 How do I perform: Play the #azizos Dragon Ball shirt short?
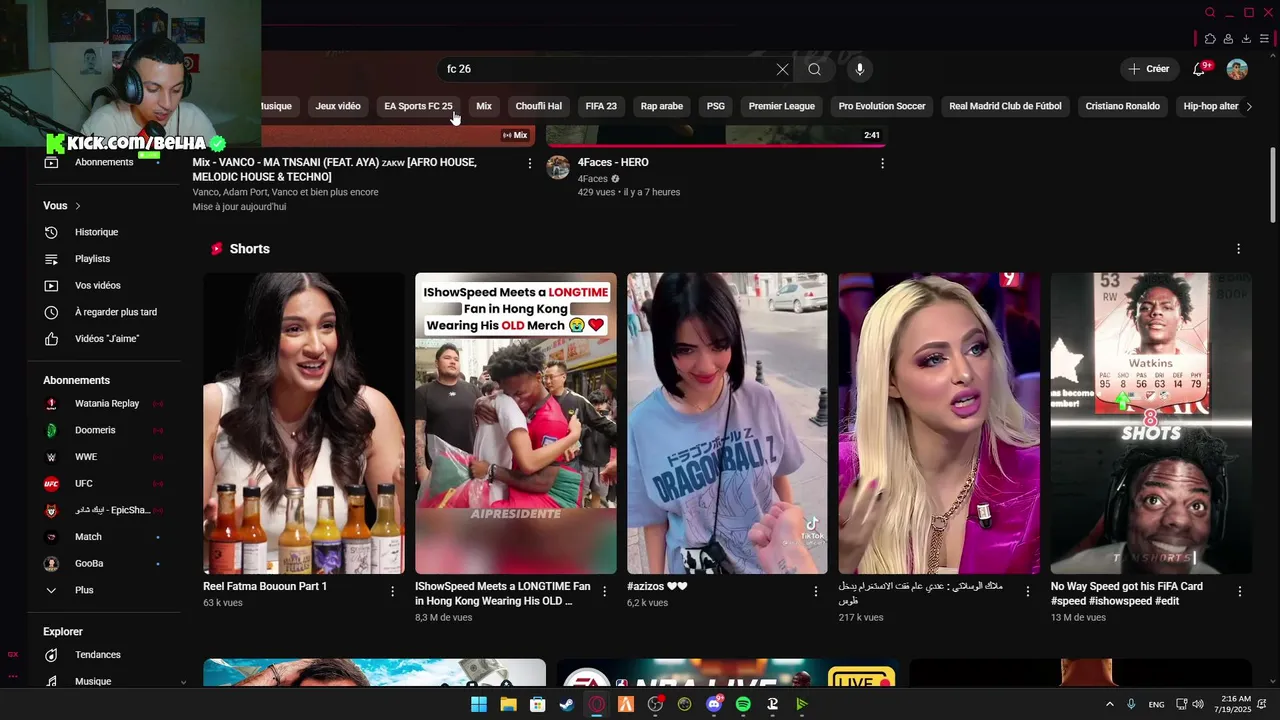pyautogui.click(x=727, y=423)
